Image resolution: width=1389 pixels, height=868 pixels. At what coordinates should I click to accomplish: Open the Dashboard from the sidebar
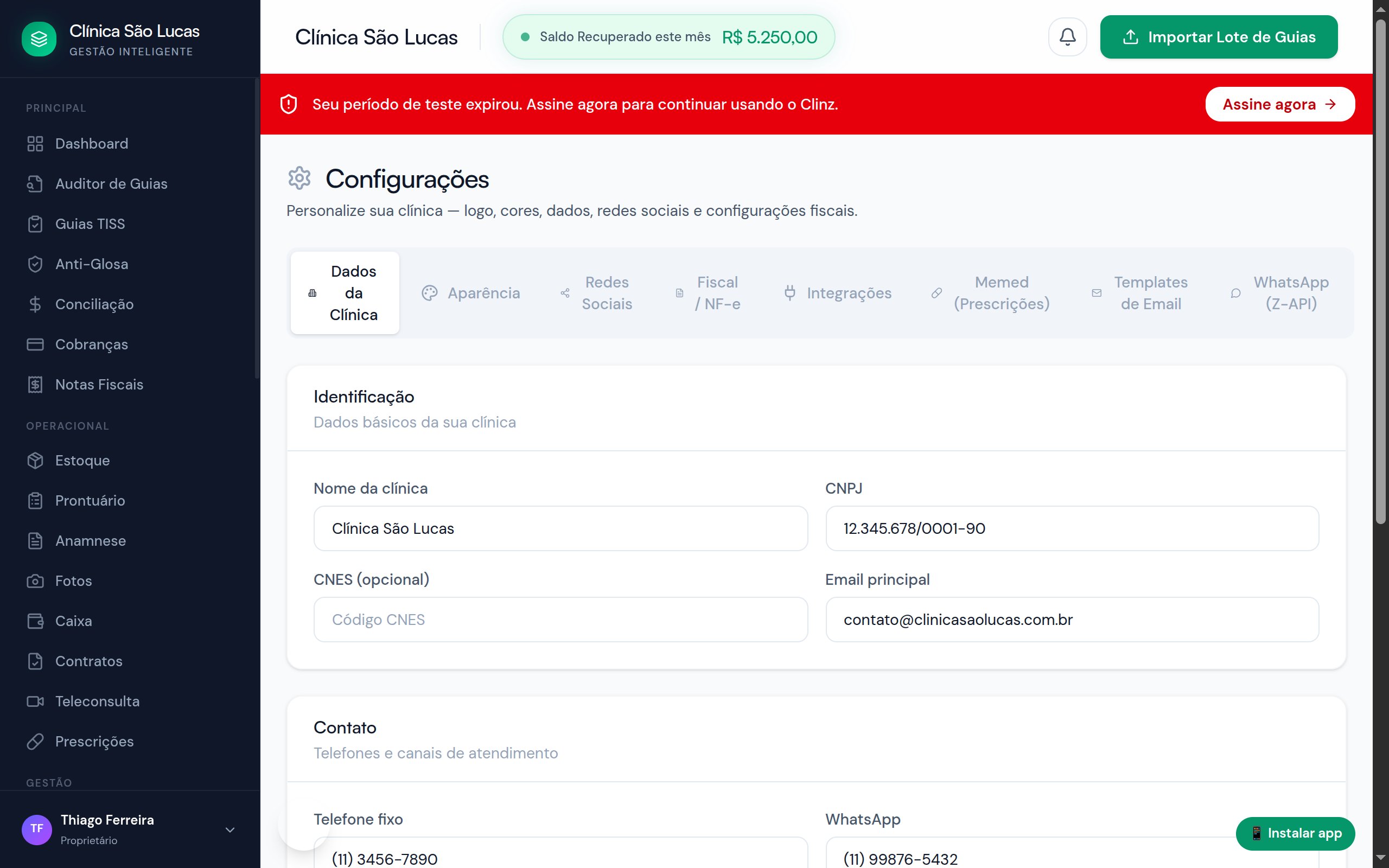click(91, 144)
